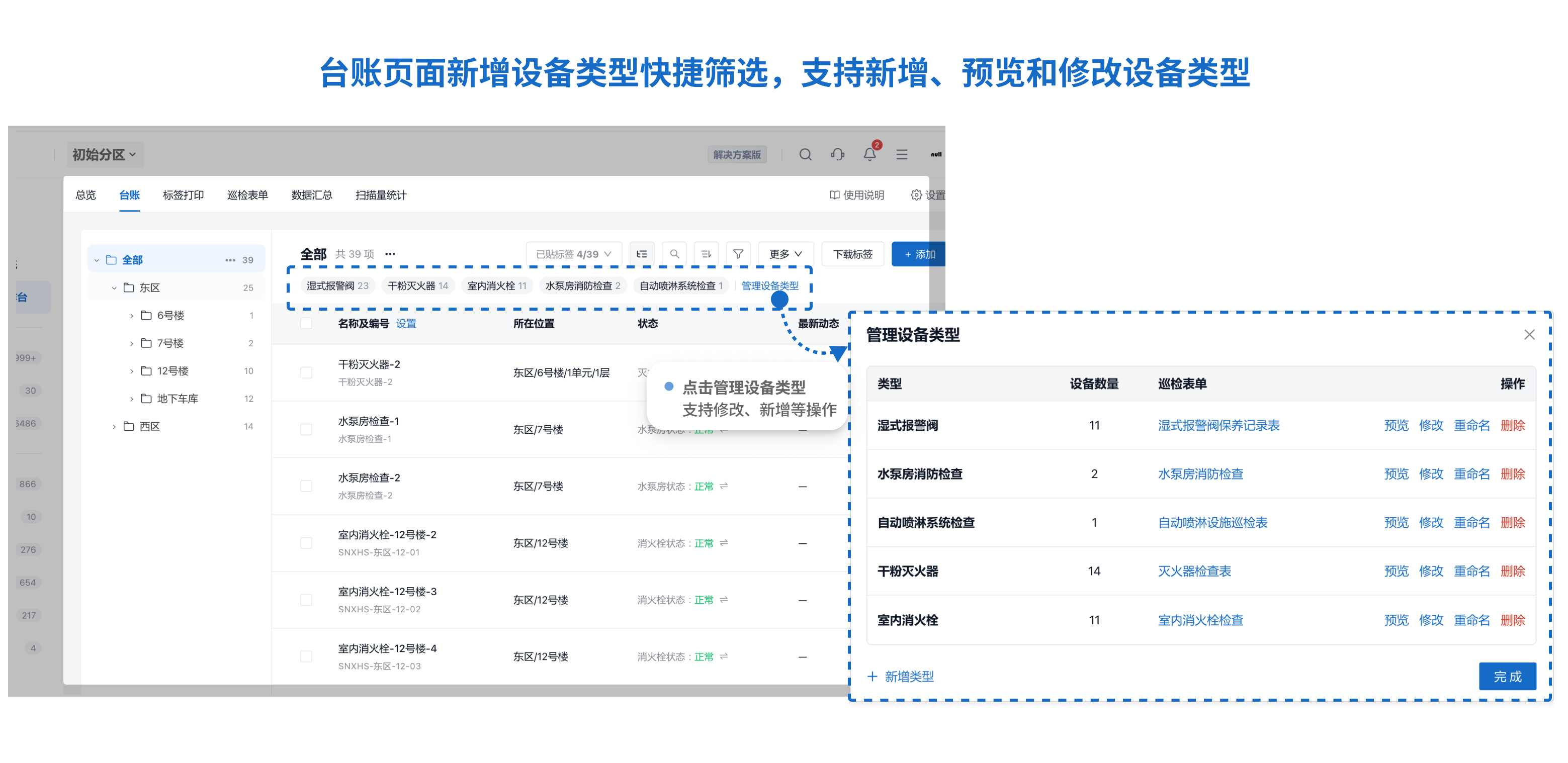Viewport: 1568px width, 763px height.
Task: Close the 管理设备类型 dialog
Action: click(x=1529, y=335)
